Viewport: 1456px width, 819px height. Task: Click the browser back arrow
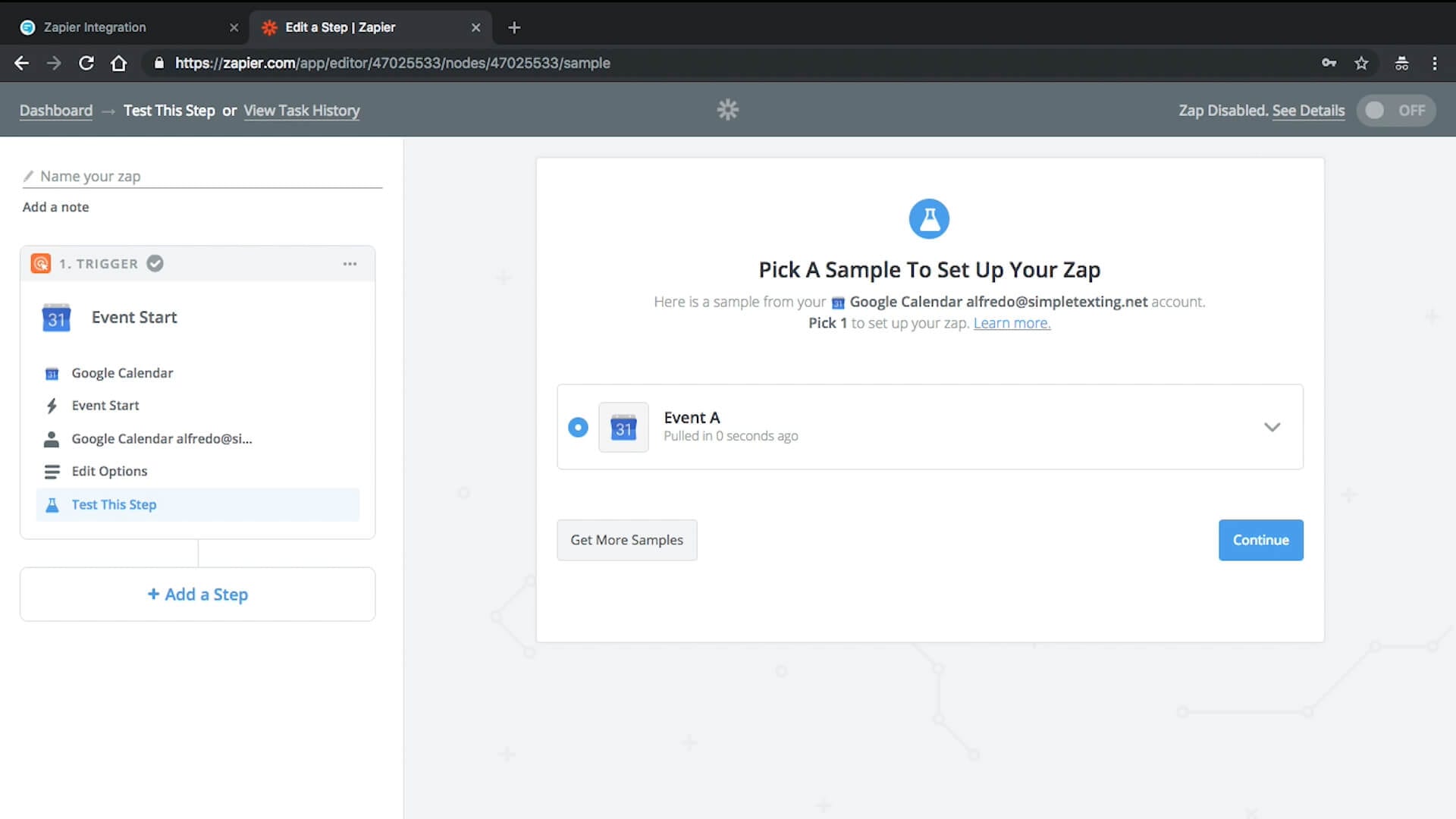point(21,63)
